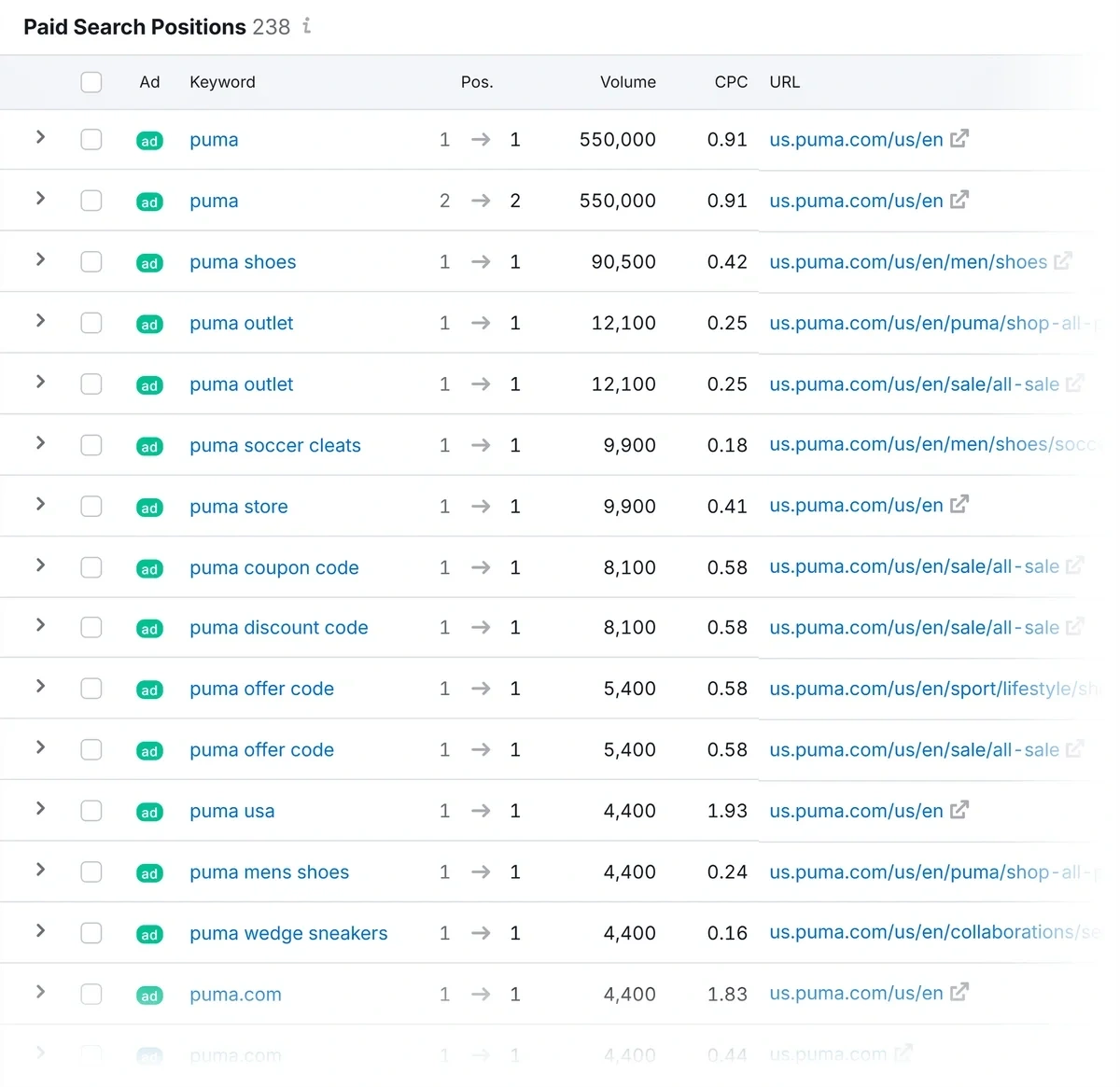Click the ad badge in puma store row
1120x1087 pixels.
pyautogui.click(x=149, y=508)
